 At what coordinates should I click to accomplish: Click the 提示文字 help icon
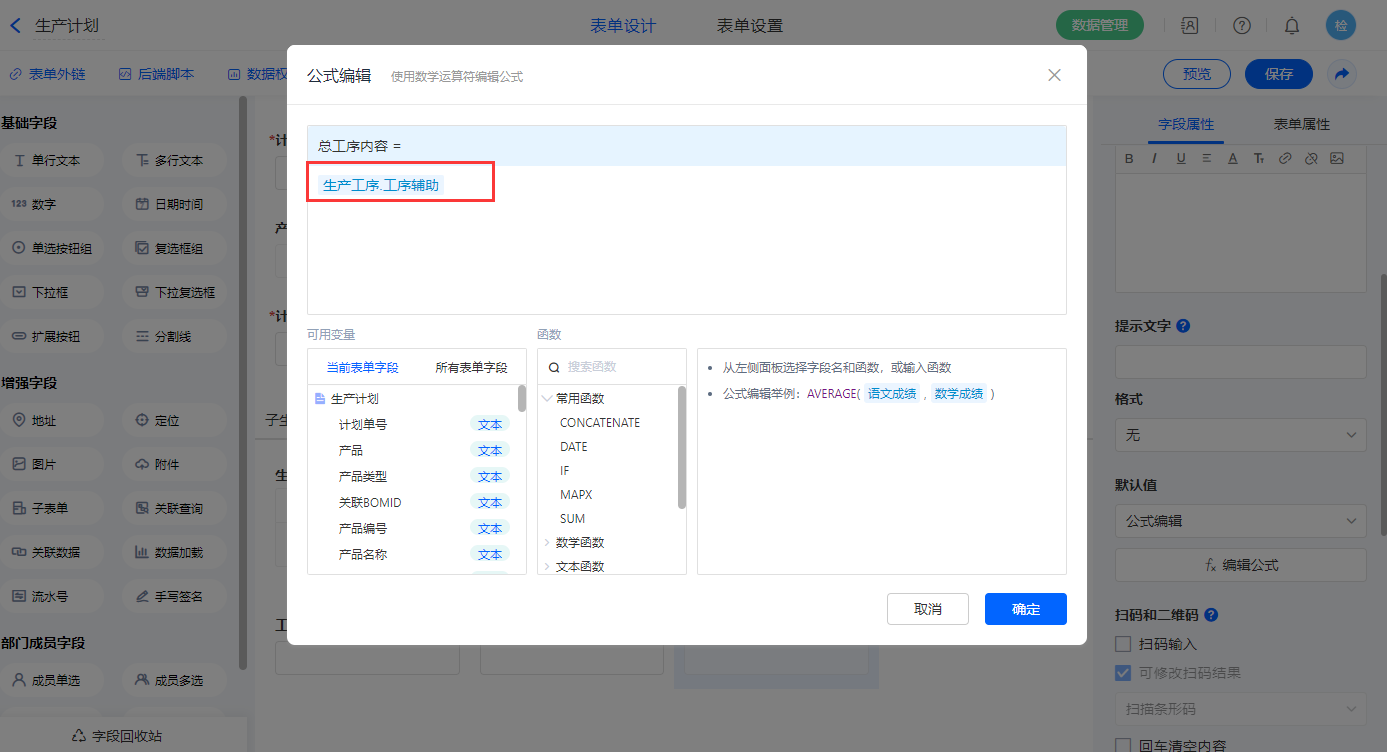(1183, 326)
